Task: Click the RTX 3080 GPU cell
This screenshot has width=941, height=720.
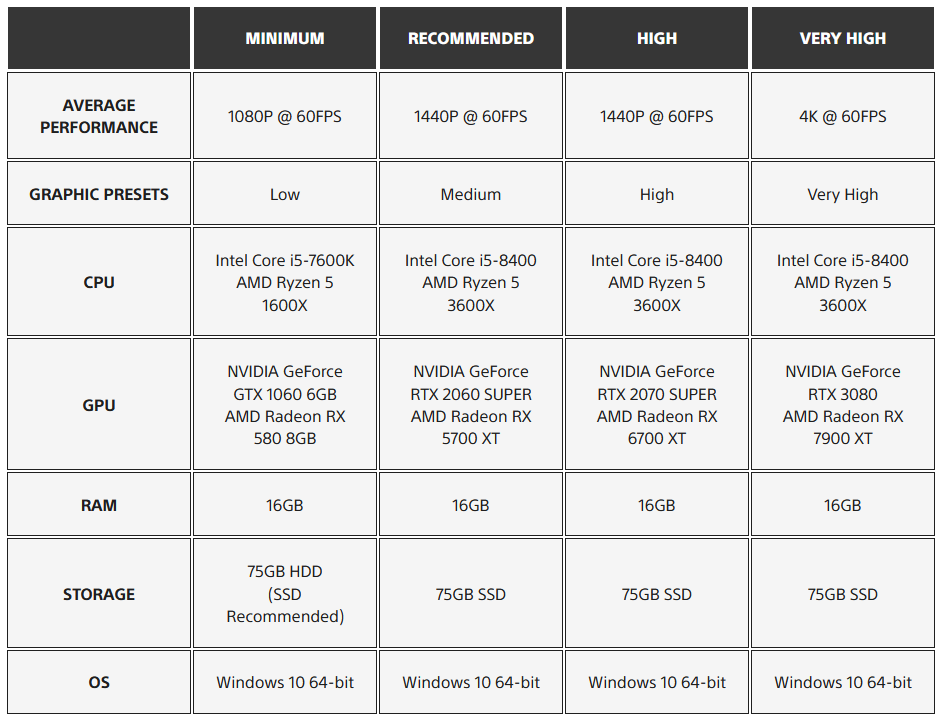Action: [843, 405]
